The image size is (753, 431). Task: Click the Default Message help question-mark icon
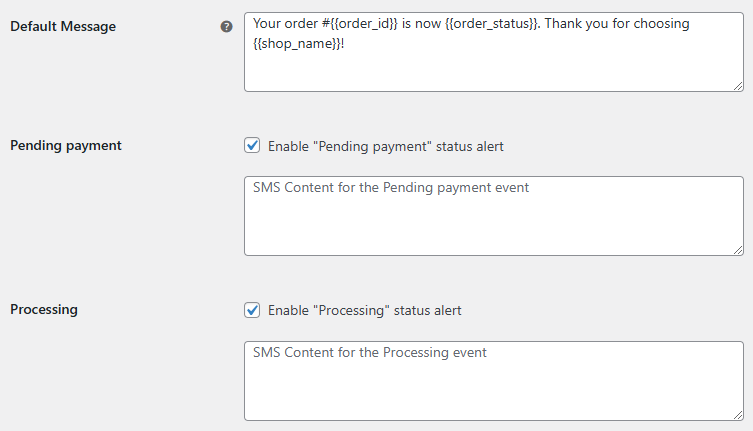pos(226,26)
